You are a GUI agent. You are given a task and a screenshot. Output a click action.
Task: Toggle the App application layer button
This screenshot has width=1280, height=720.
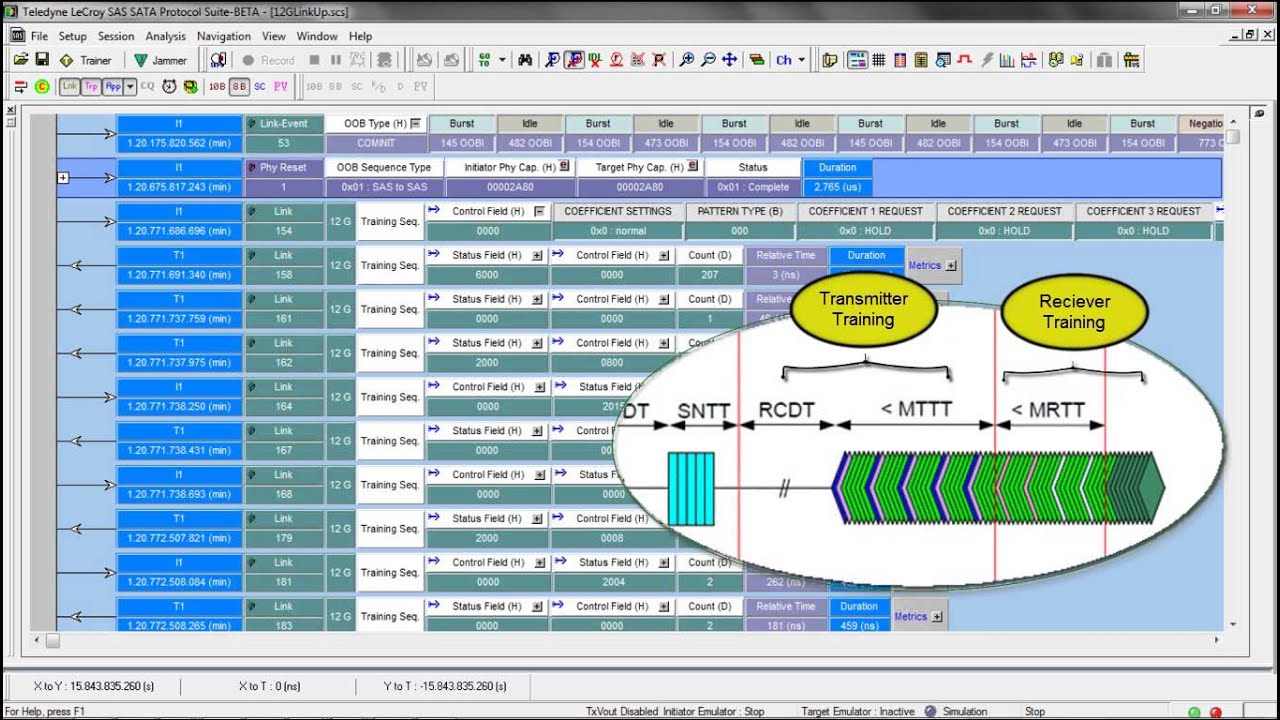[113, 86]
